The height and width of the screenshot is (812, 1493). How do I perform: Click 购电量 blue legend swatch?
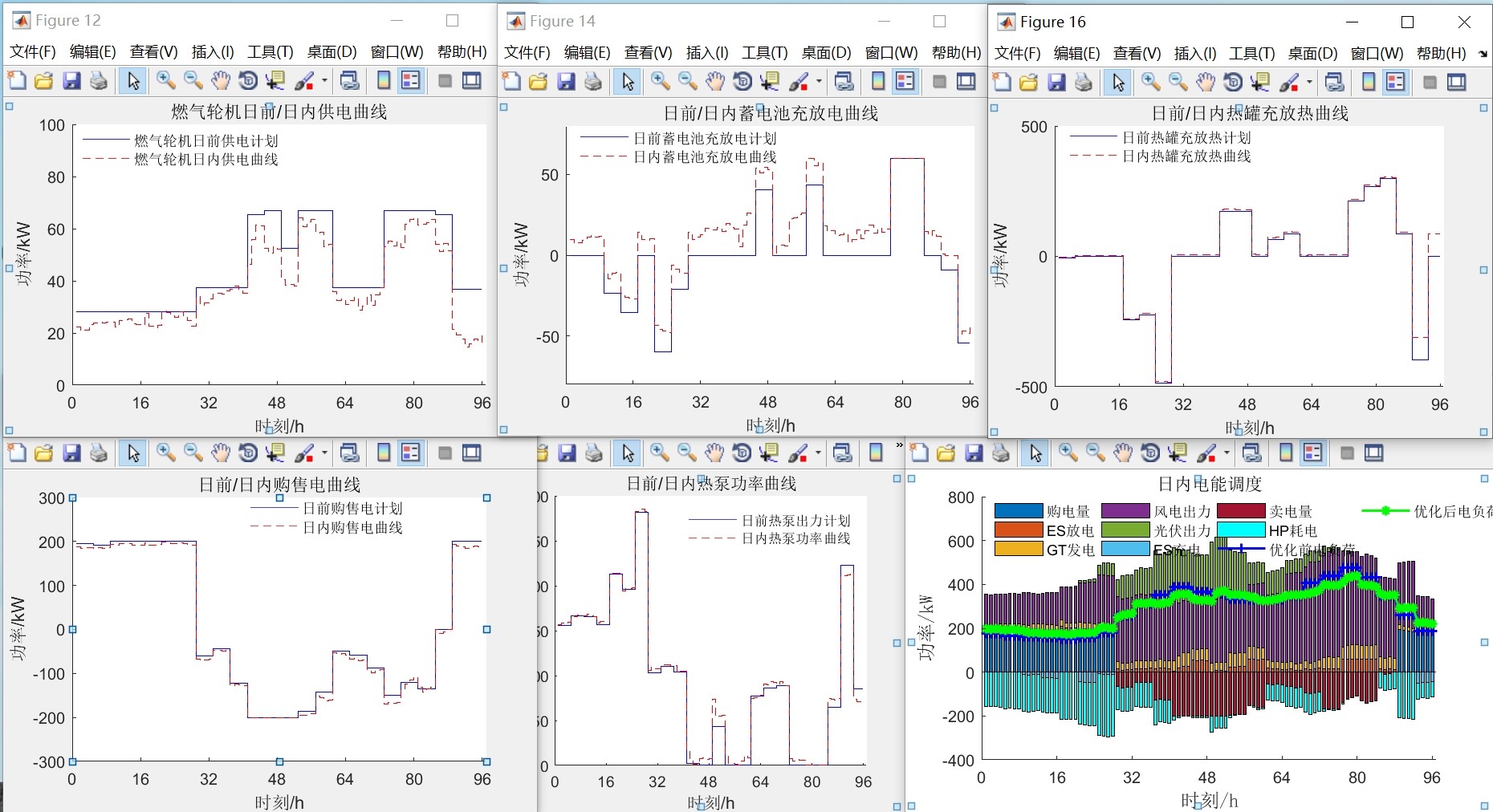click(x=1018, y=511)
